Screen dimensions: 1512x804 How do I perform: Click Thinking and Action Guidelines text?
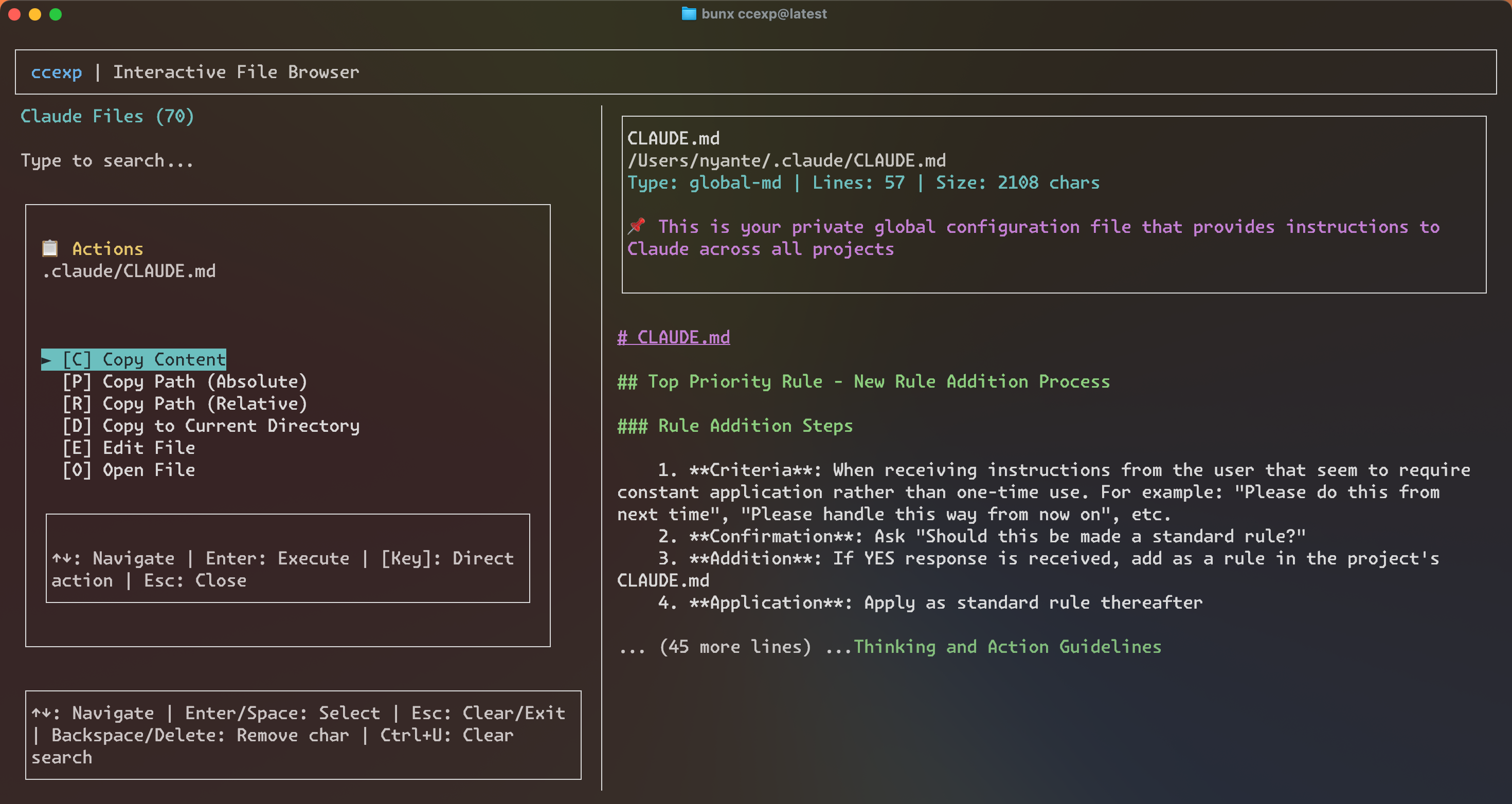point(1007,646)
